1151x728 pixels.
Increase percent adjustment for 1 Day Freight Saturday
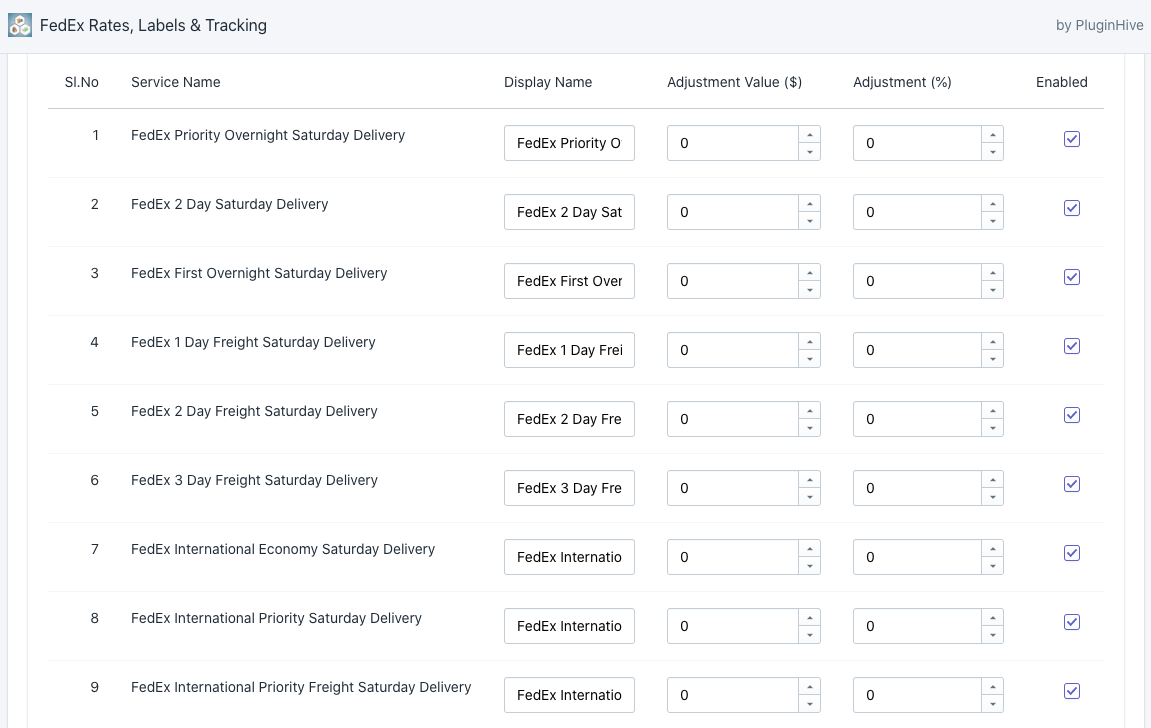992,342
